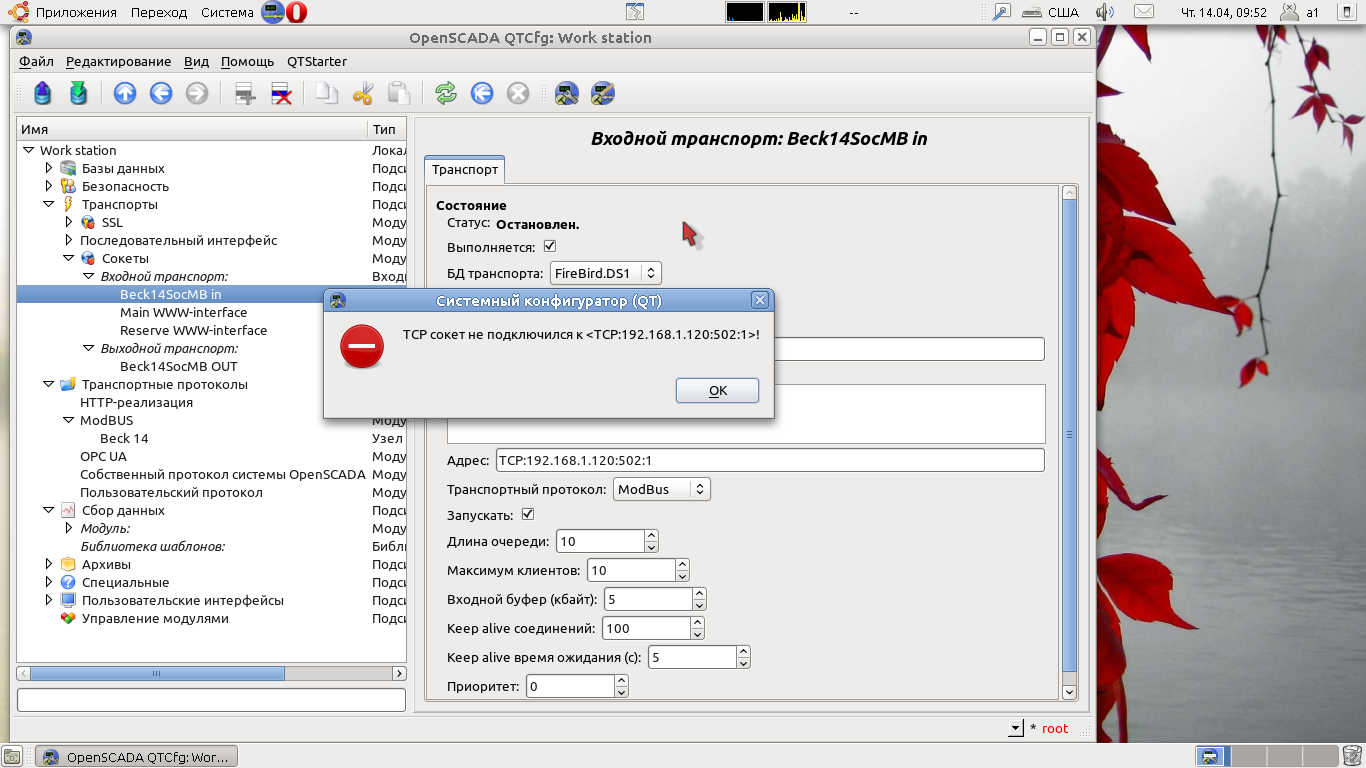1366x768 pixels.
Task: Expand the Базы данных tree node
Action: tap(48, 168)
